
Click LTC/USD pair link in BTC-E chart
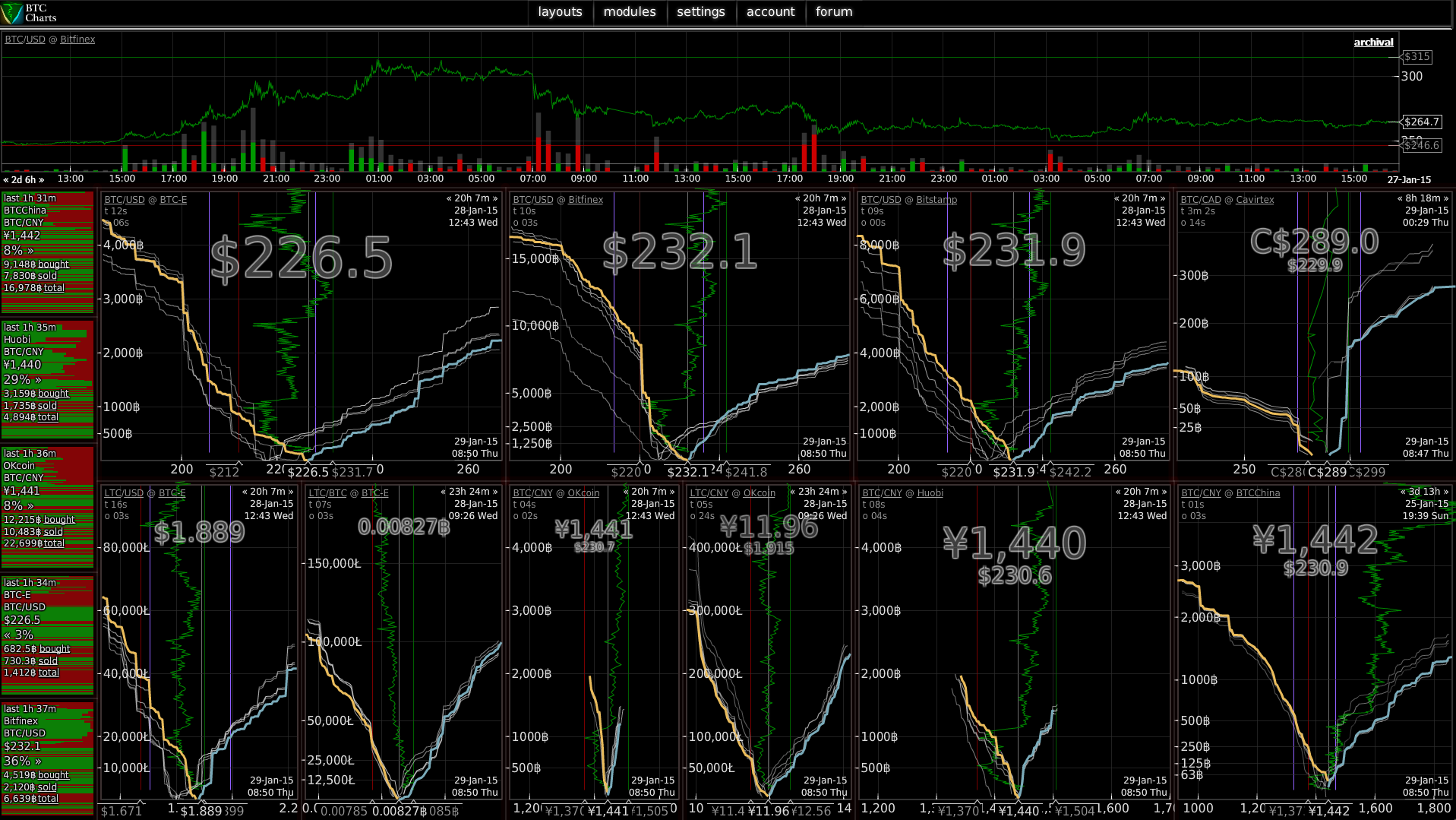click(124, 493)
